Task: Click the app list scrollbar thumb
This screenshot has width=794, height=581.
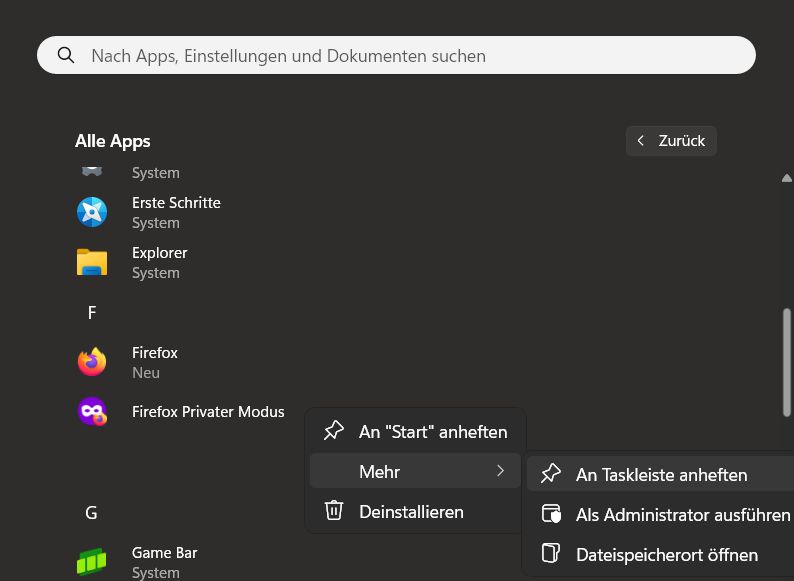Action: [x=787, y=362]
